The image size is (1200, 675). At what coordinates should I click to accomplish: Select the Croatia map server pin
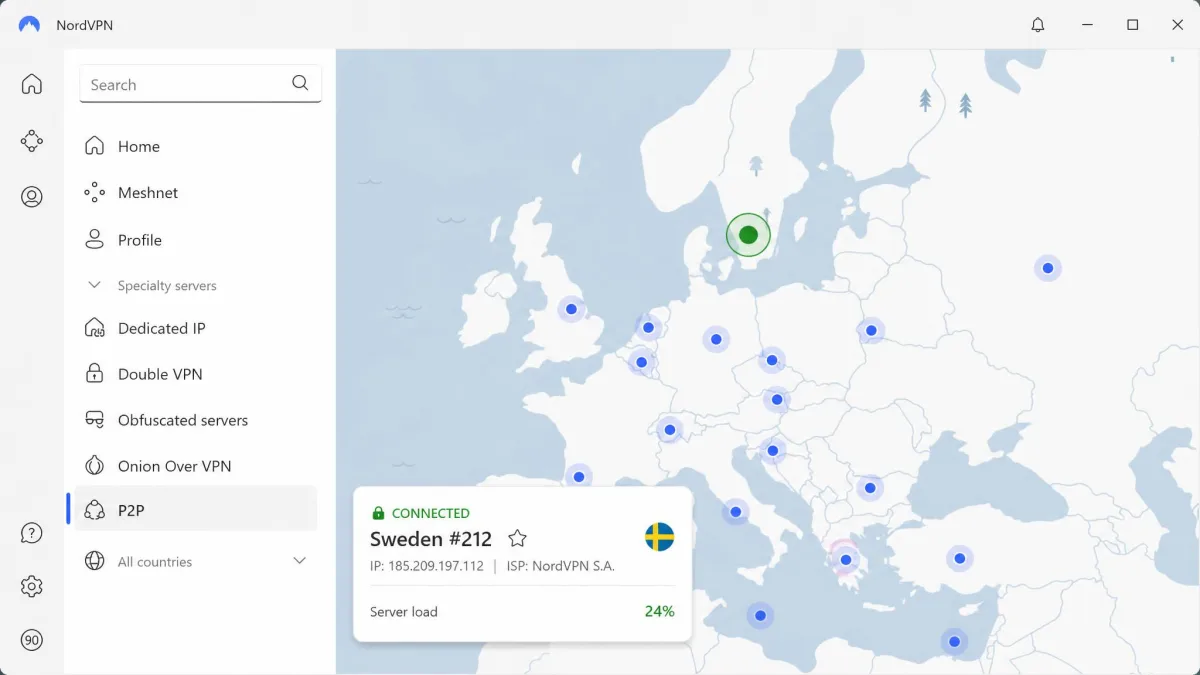click(x=771, y=451)
